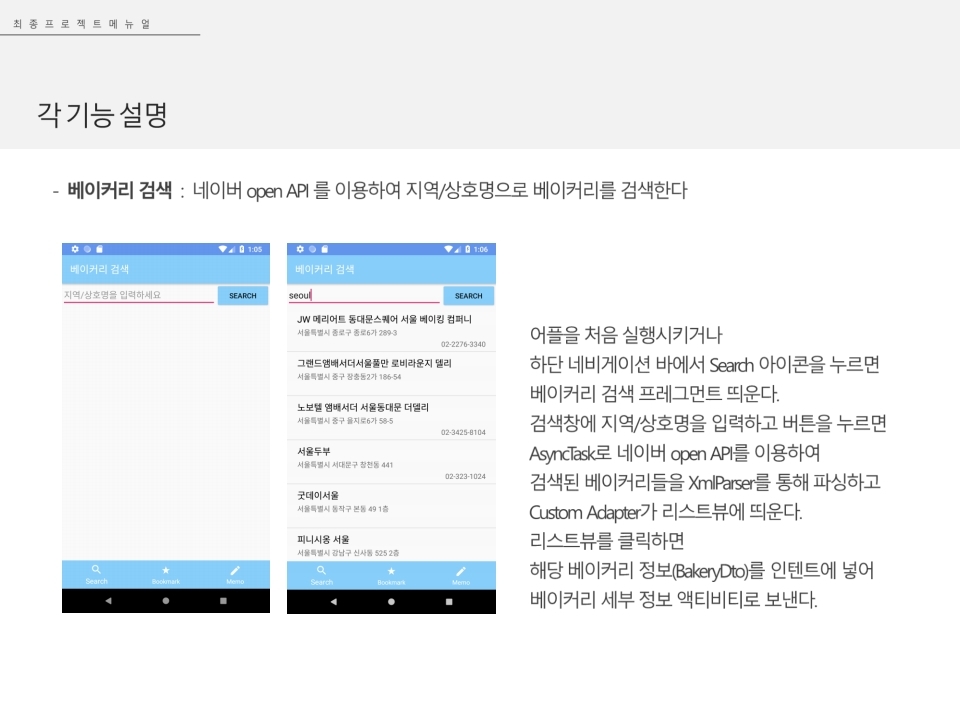Tap Android home circle in right phone

coord(391,602)
